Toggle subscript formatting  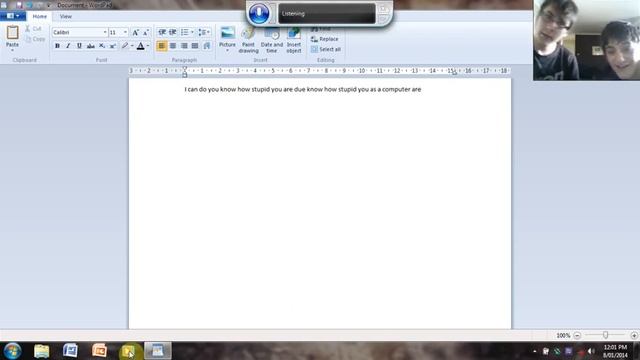[102, 46]
